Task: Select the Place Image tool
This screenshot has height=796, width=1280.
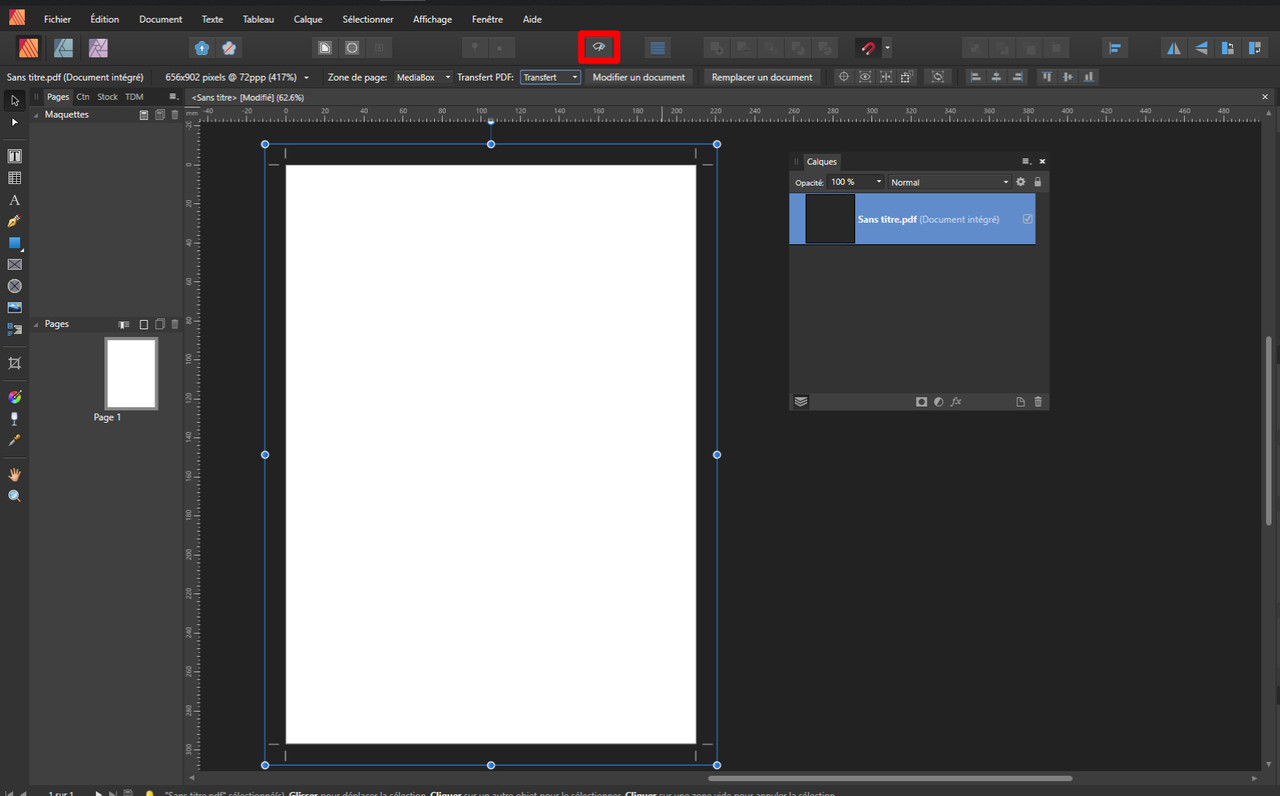Action: pyautogui.click(x=14, y=307)
